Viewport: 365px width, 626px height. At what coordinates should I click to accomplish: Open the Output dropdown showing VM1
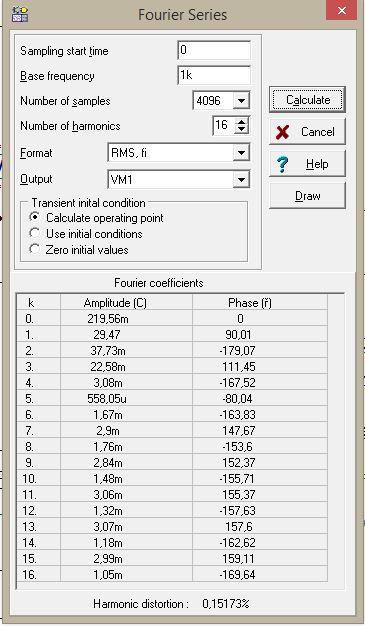pyautogui.click(x=241, y=180)
